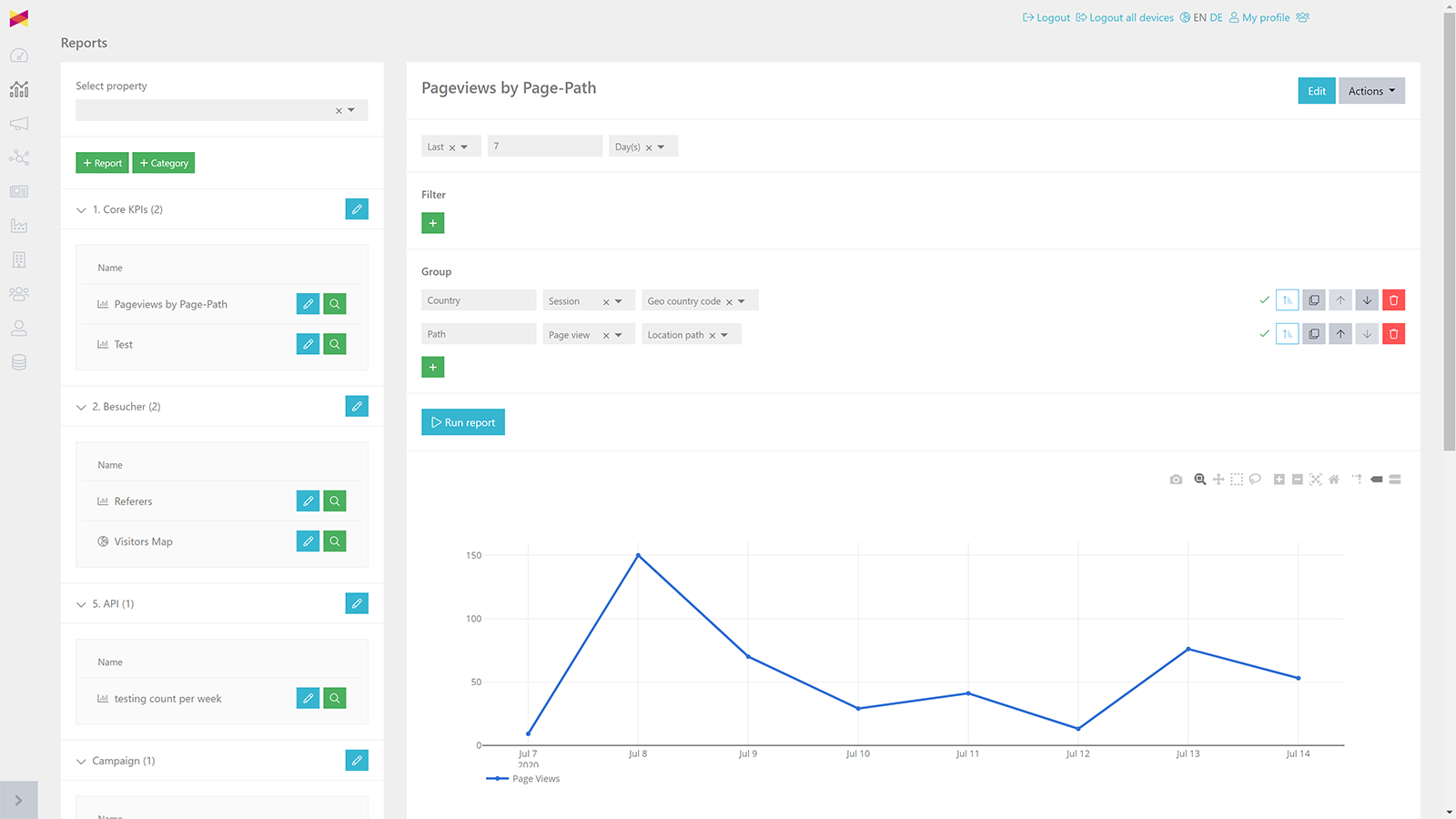This screenshot has height=819, width=1456.
Task: Add a new filter with plus button
Action: click(x=433, y=223)
